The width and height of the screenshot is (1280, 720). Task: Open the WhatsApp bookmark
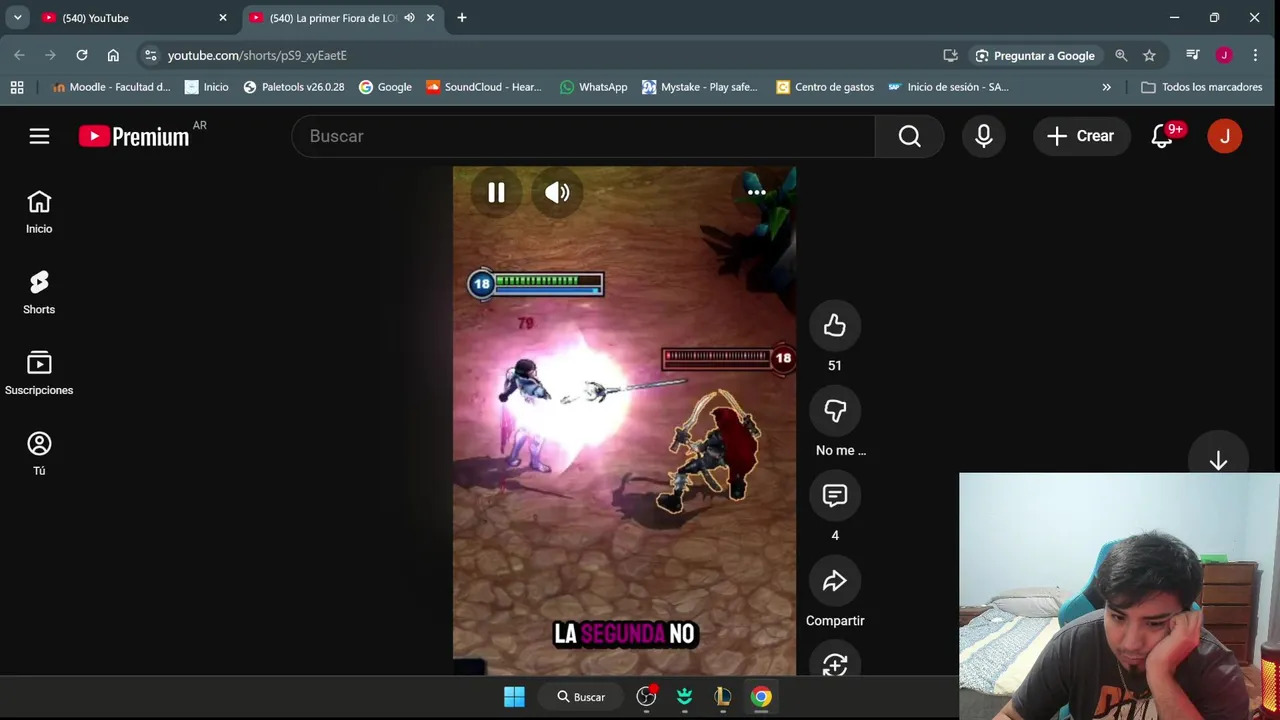pos(594,87)
